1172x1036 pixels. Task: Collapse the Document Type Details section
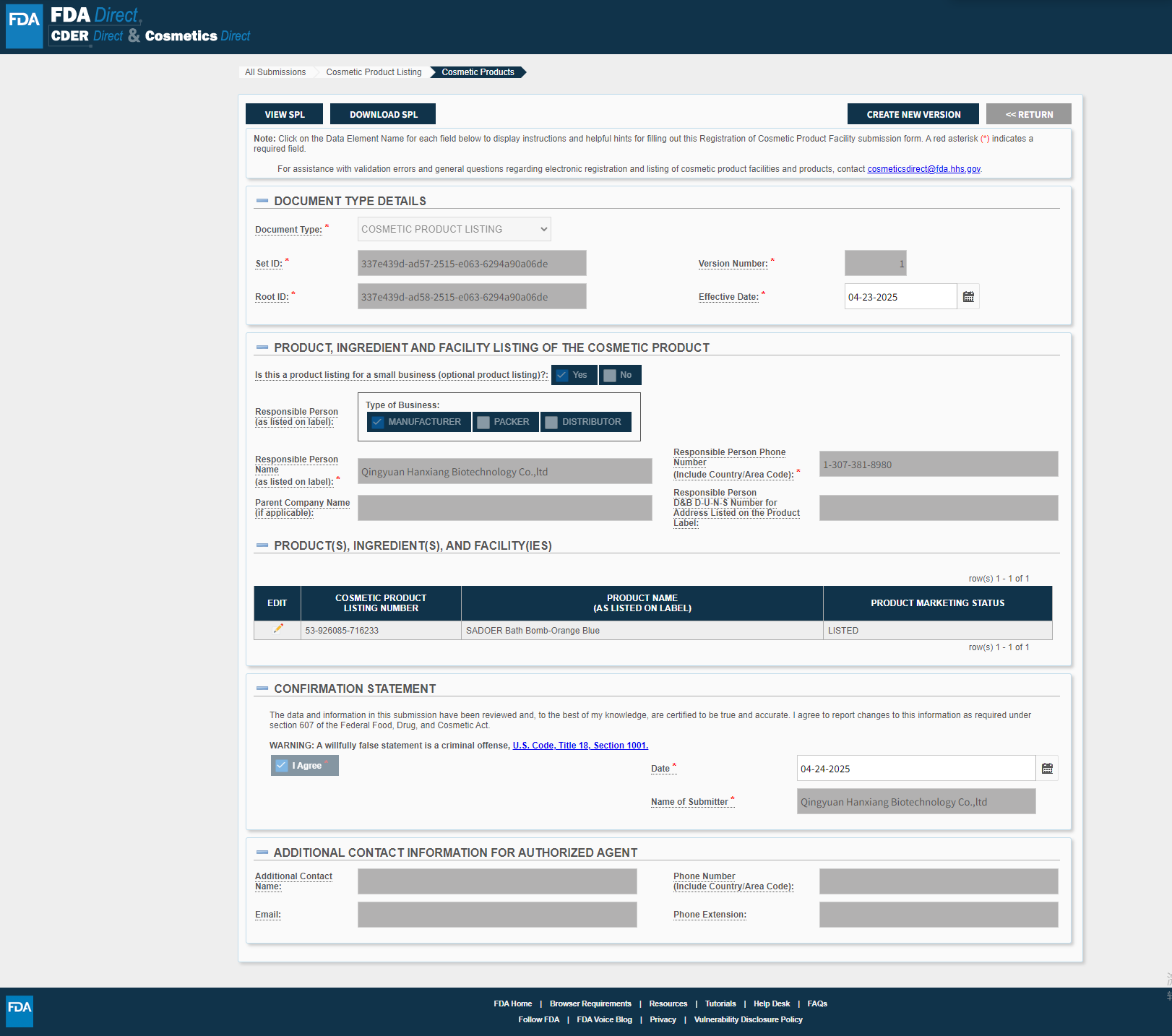pyautogui.click(x=262, y=201)
